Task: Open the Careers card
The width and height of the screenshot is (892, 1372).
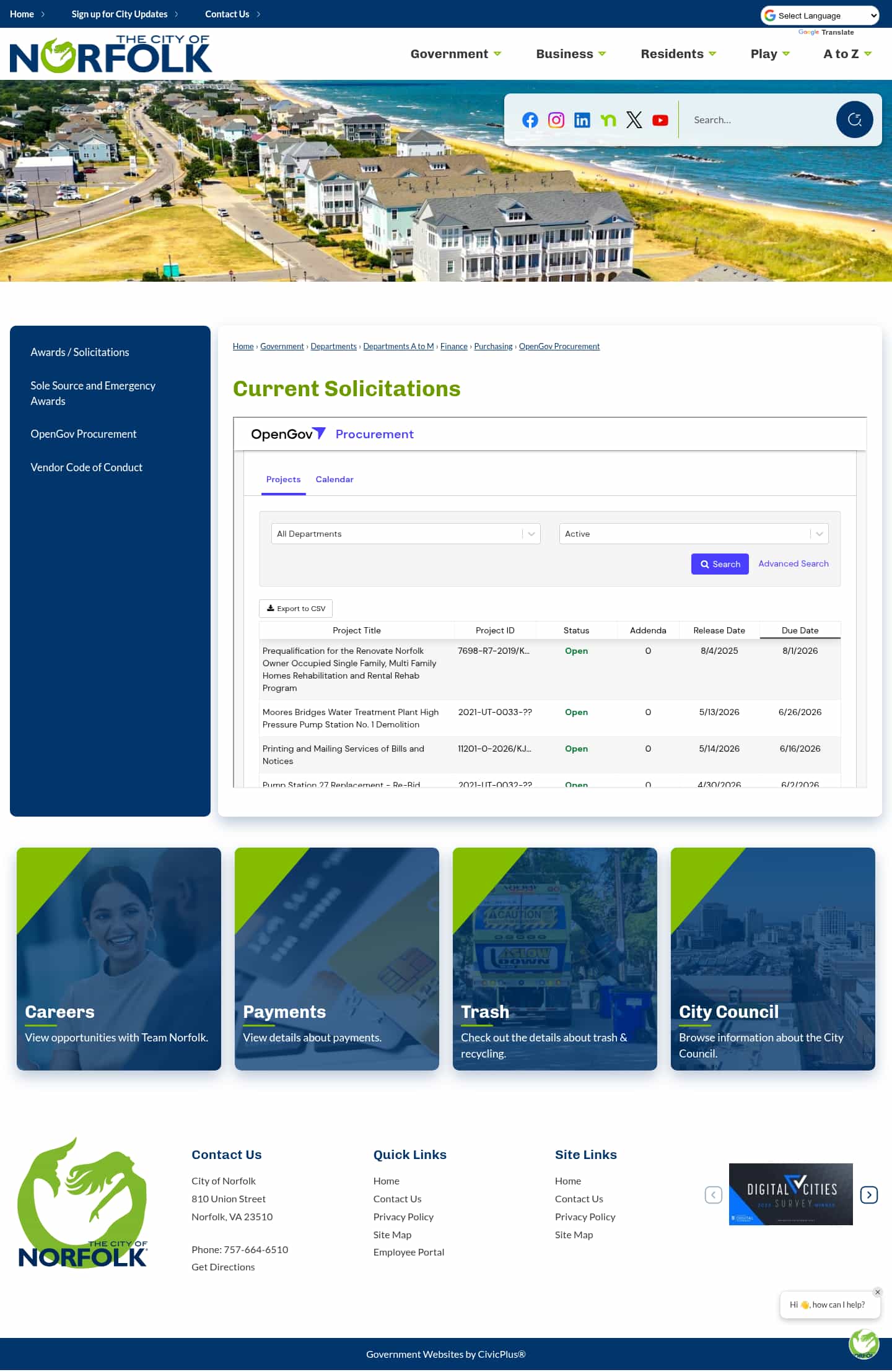Action: click(119, 959)
